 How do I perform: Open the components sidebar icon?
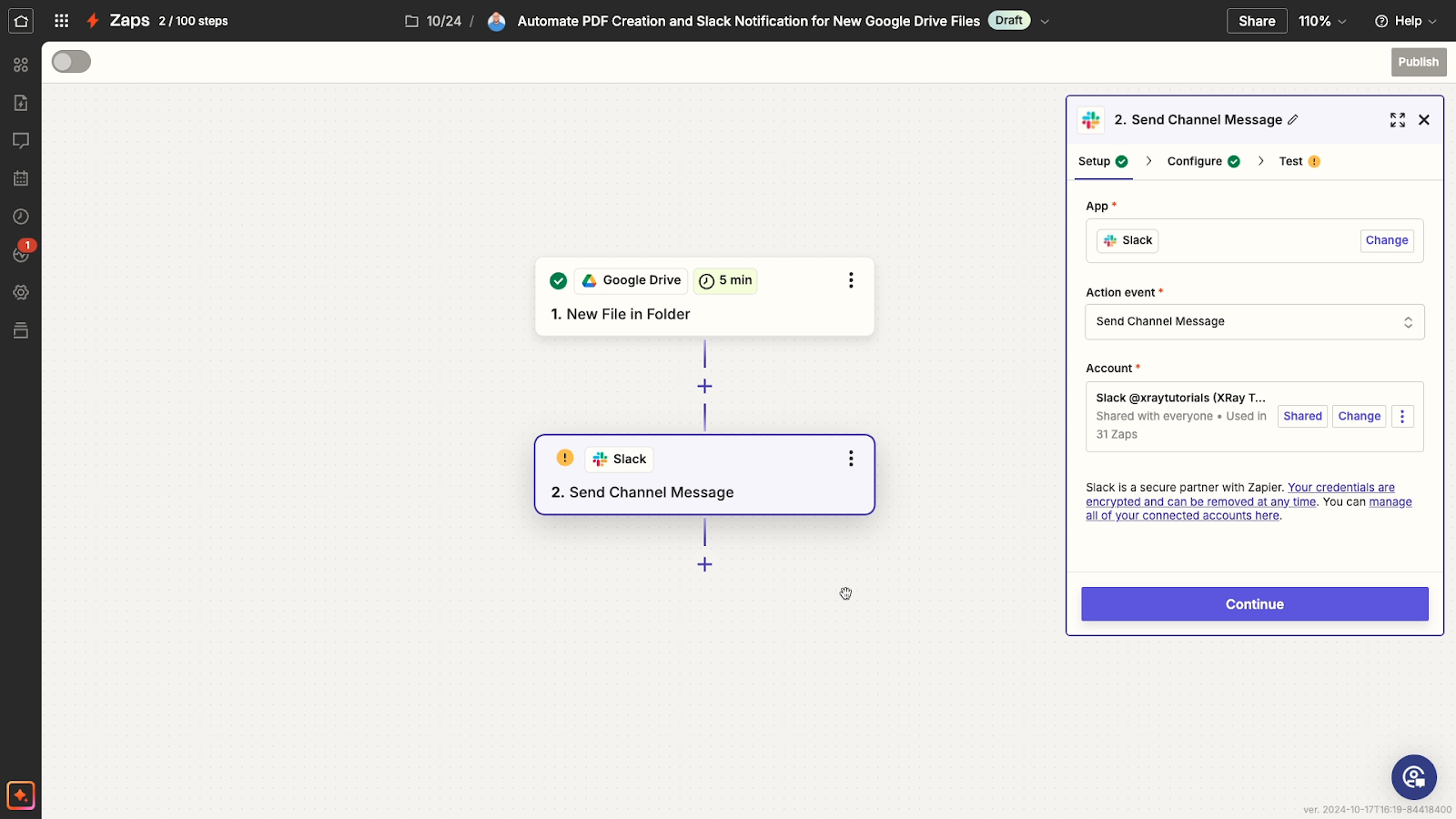click(21, 65)
